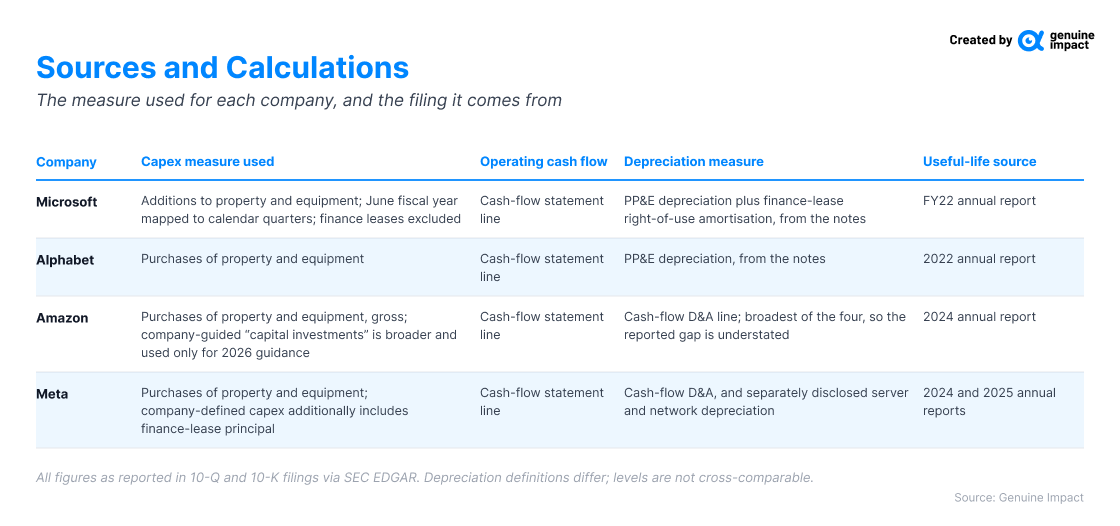Image resolution: width=1120 pixels, height=526 pixels.
Task: Click the '2022 annual report' cell
Action: 979,259
